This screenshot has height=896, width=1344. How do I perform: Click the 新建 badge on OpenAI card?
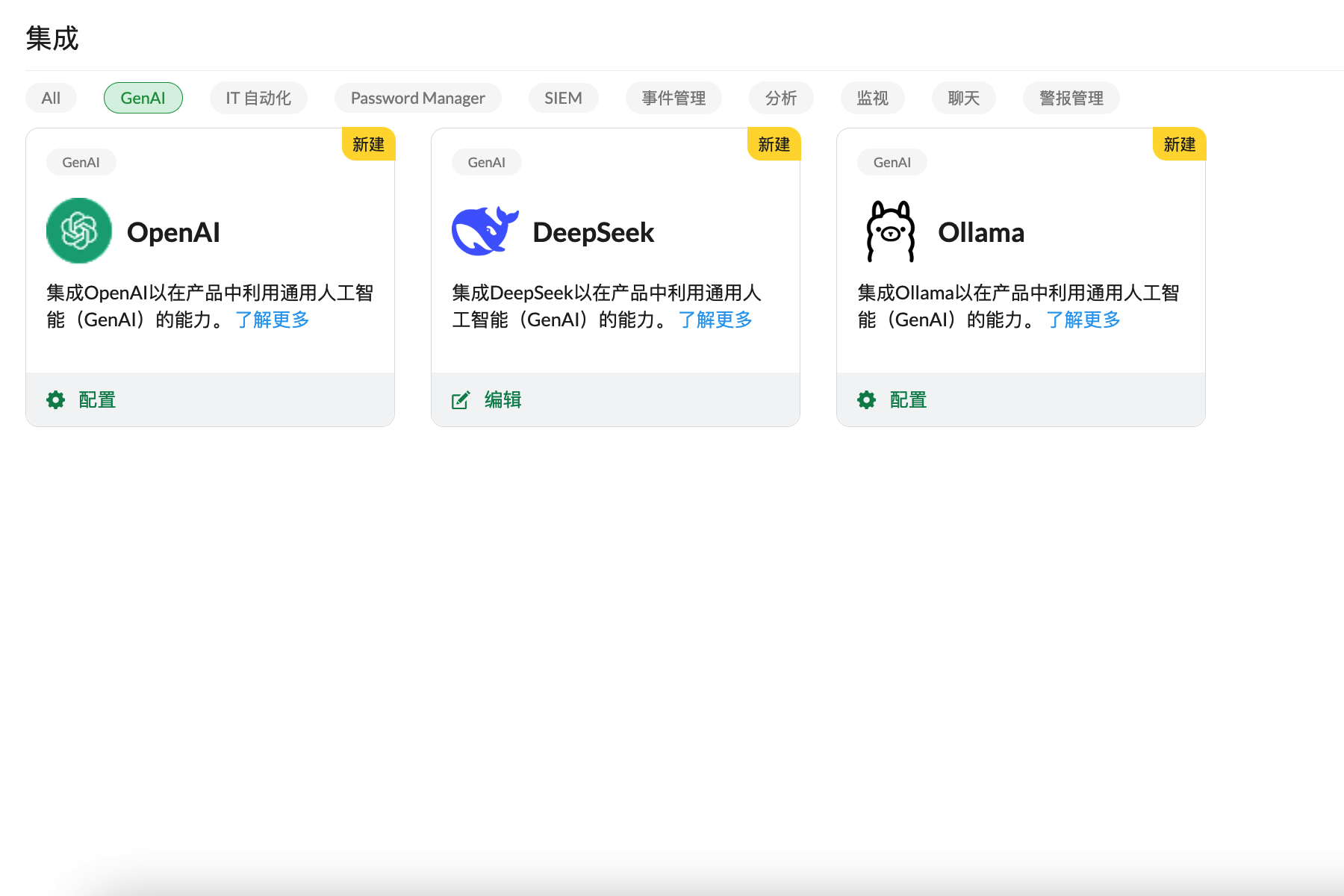pos(369,144)
